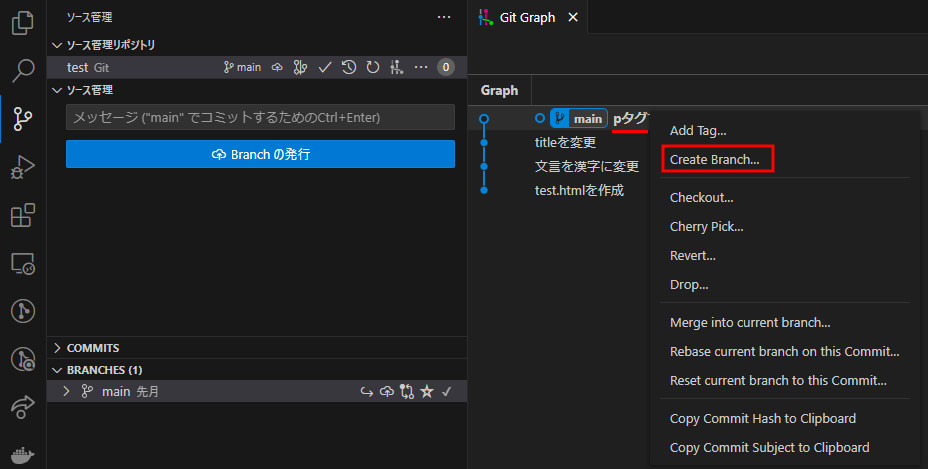This screenshot has height=469, width=928.
Task: Click the hollow HEAD commit node in graph
Action: point(484,118)
